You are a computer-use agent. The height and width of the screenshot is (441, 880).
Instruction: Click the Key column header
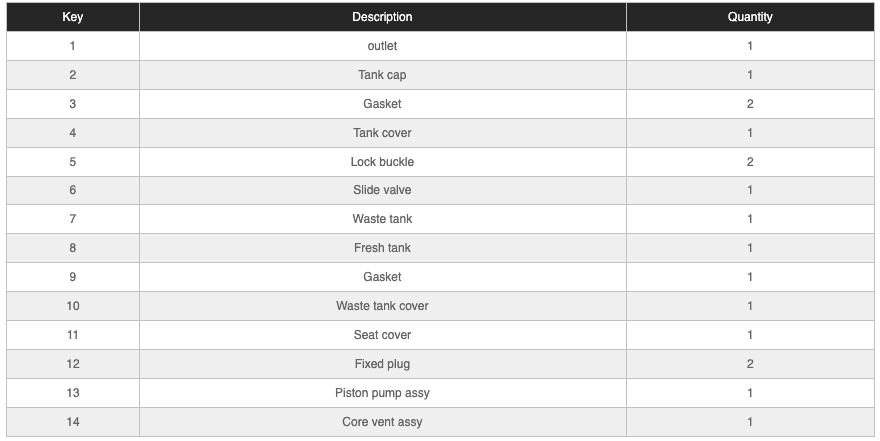[x=73, y=17]
